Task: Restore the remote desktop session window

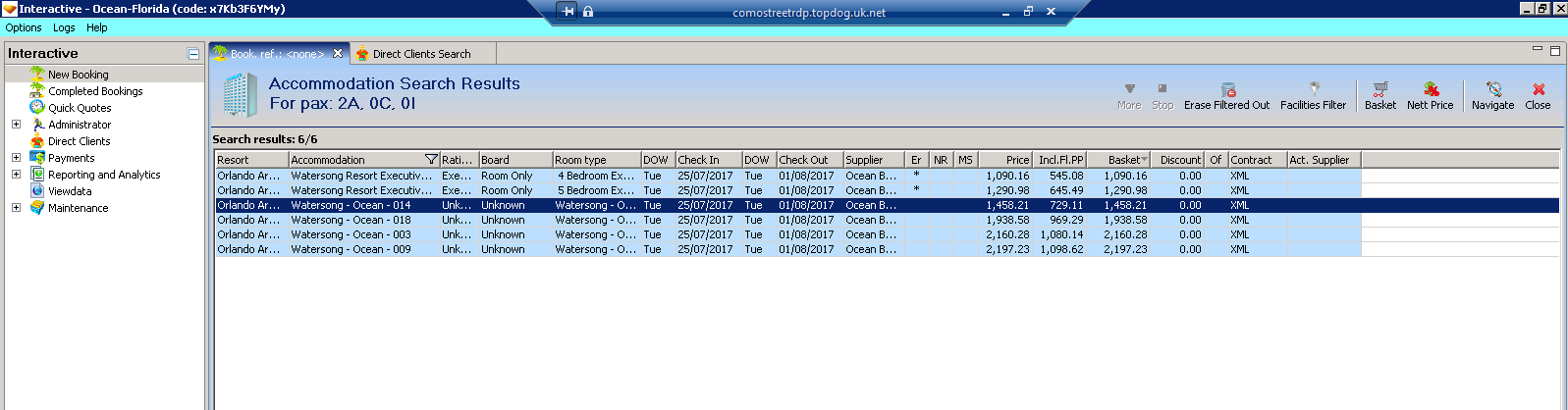Action: coord(1028,12)
